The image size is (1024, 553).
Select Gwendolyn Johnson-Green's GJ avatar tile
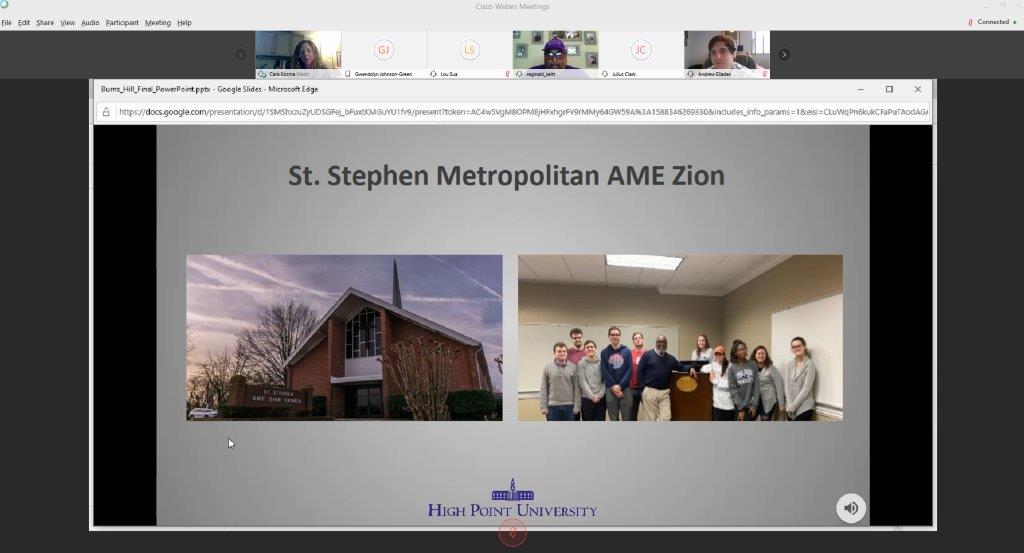point(383,55)
